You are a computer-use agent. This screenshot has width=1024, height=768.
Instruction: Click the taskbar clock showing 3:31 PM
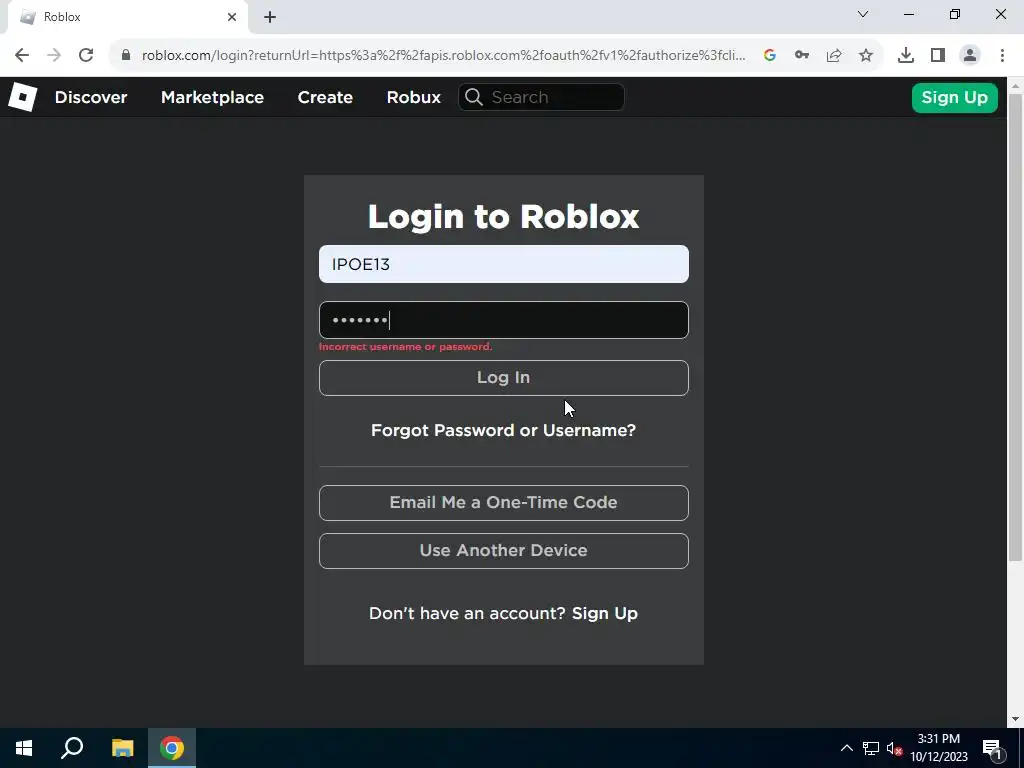coord(939,748)
